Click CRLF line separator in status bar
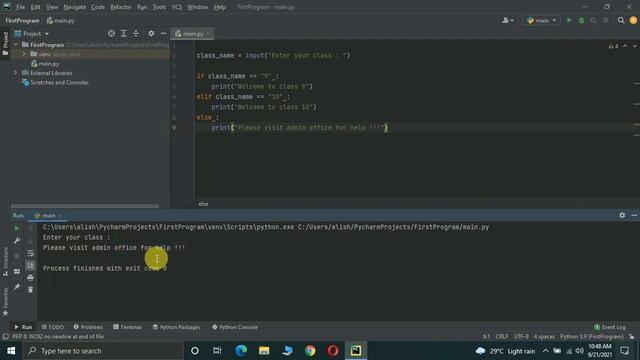The image size is (640, 360). (502, 337)
